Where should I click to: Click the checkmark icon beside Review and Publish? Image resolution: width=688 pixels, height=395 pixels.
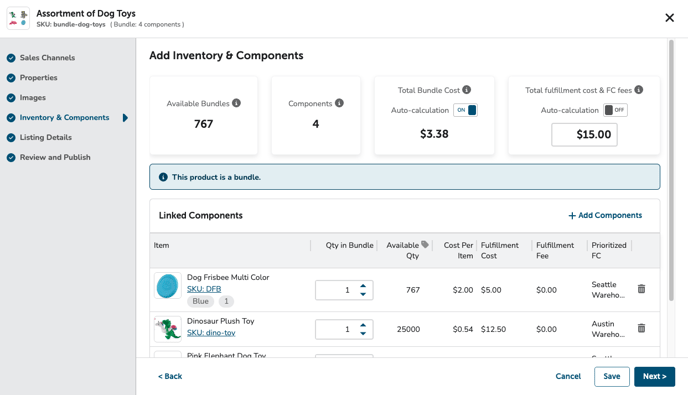pyautogui.click(x=11, y=158)
